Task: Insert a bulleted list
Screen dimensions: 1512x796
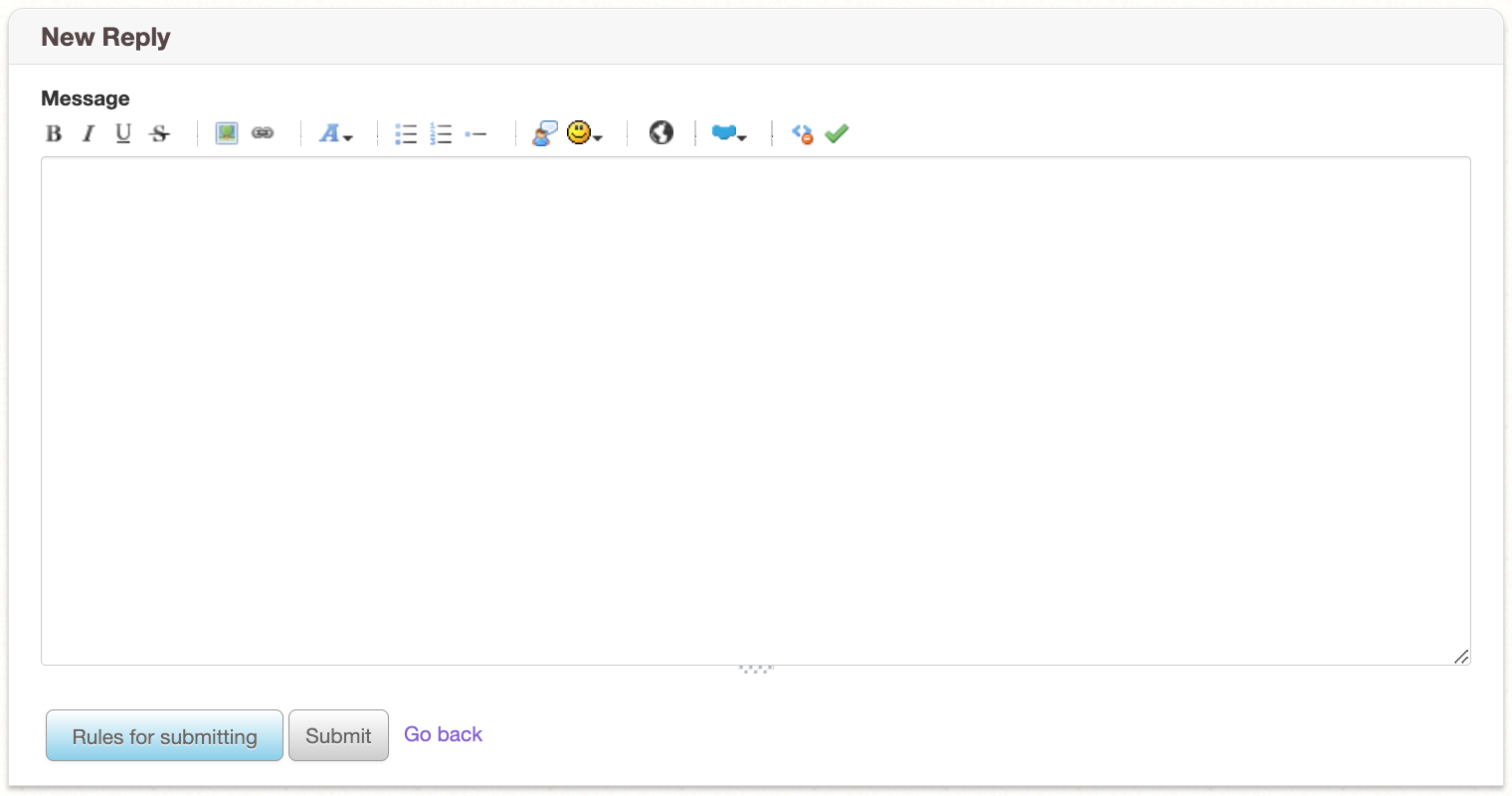Action: (406, 133)
